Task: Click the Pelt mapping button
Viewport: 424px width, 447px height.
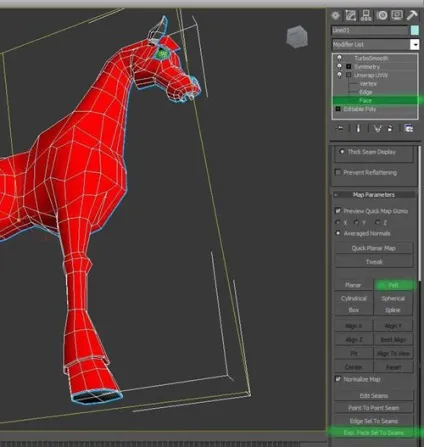Action: point(393,285)
